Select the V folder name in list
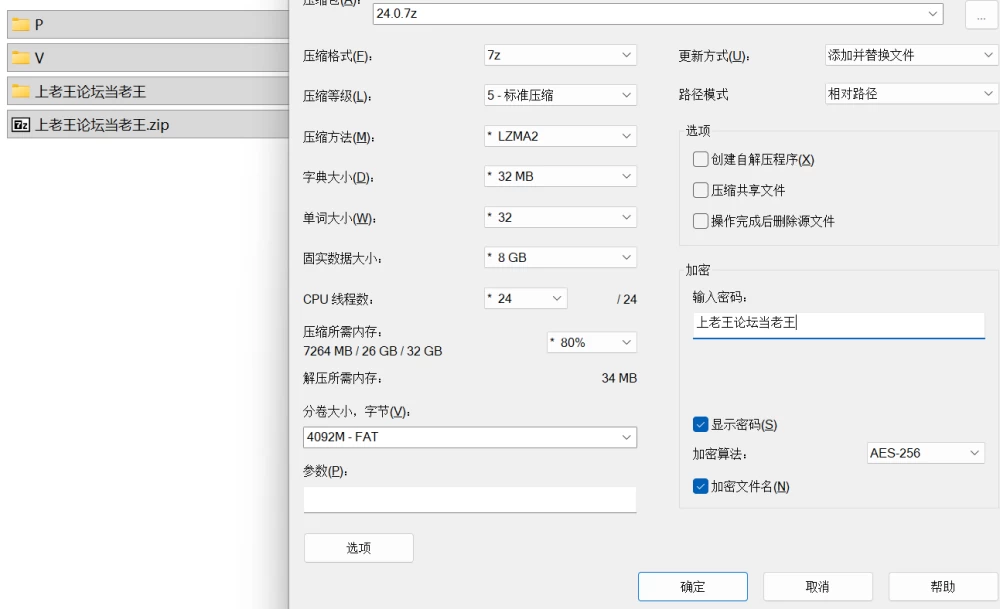Viewport: 1000px width, 609px height. click(39, 58)
